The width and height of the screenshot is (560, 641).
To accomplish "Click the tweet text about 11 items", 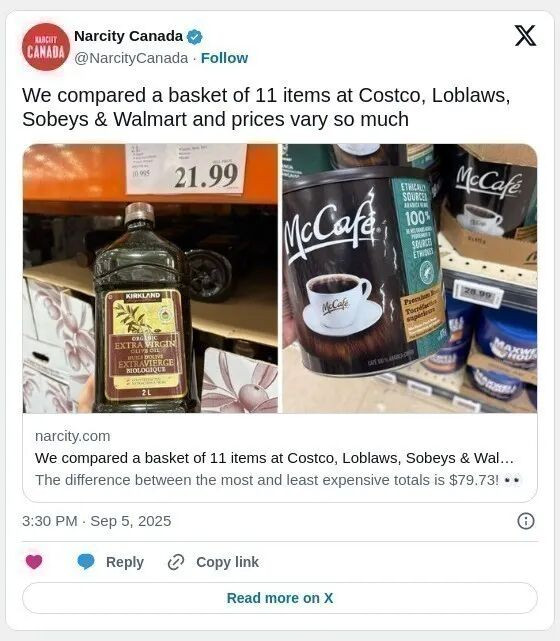I will tap(267, 107).
